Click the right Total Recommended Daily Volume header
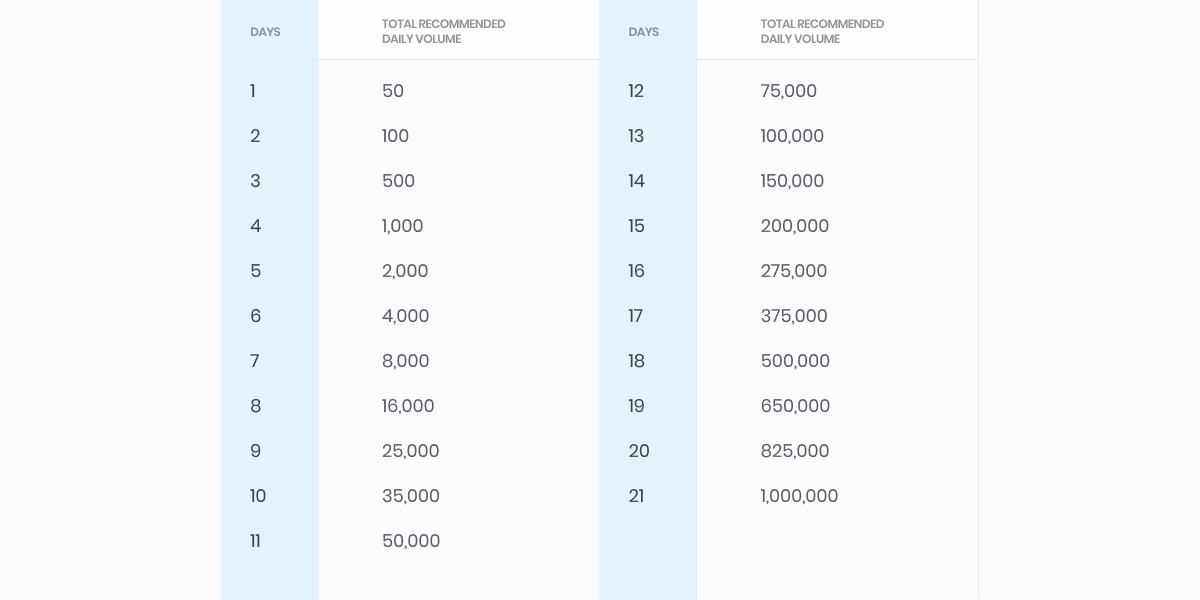Image resolution: width=1200 pixels, height=600 pixels. [x=822, y=32]
